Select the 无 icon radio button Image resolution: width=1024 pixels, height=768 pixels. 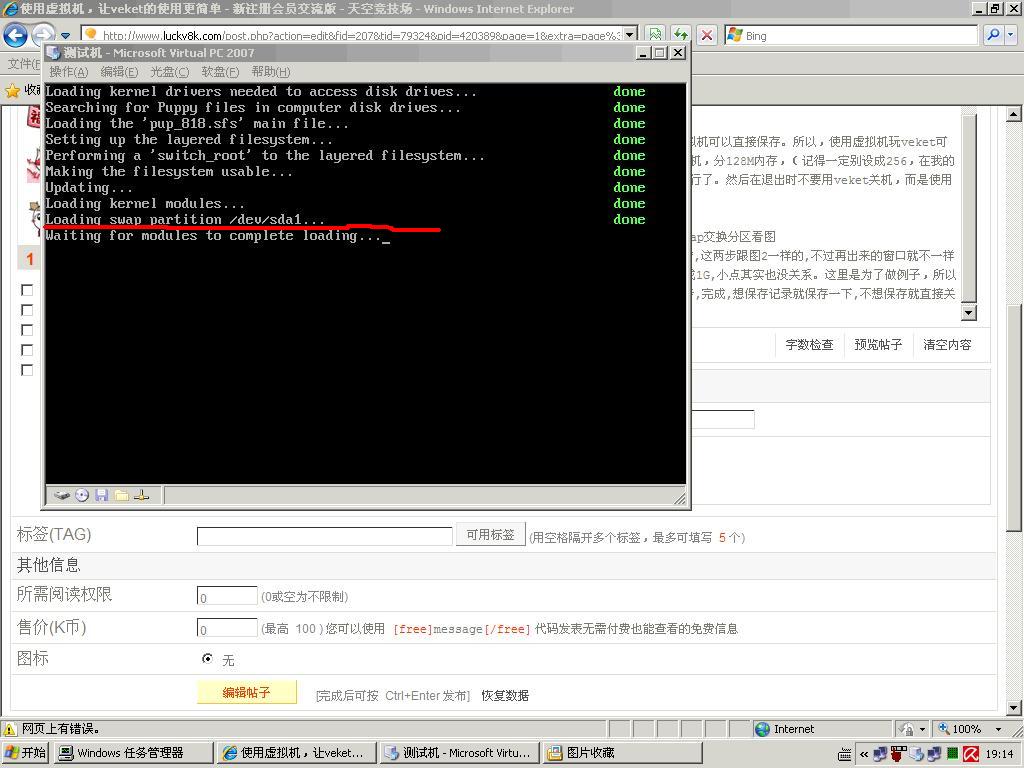tap(207, 658)
